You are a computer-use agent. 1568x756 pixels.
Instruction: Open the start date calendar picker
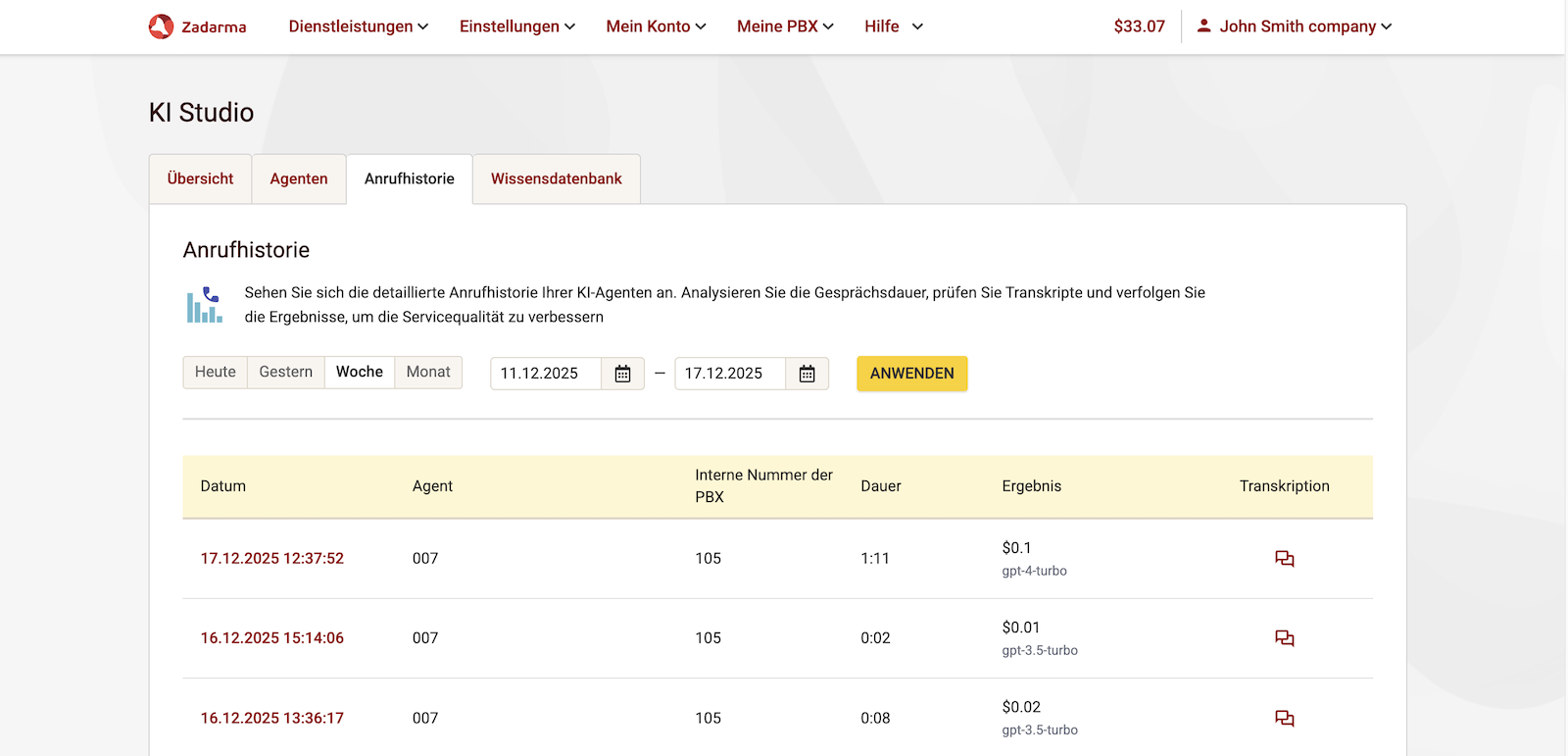point(622,374)
